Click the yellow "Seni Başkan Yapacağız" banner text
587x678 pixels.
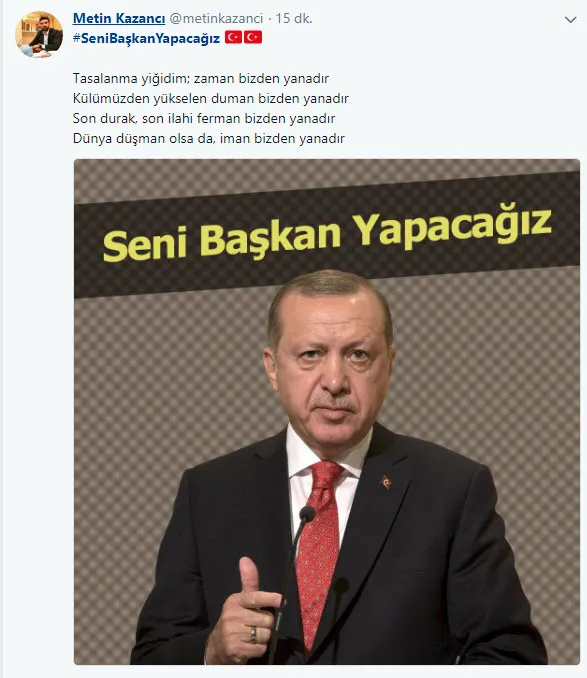point(327,236)
